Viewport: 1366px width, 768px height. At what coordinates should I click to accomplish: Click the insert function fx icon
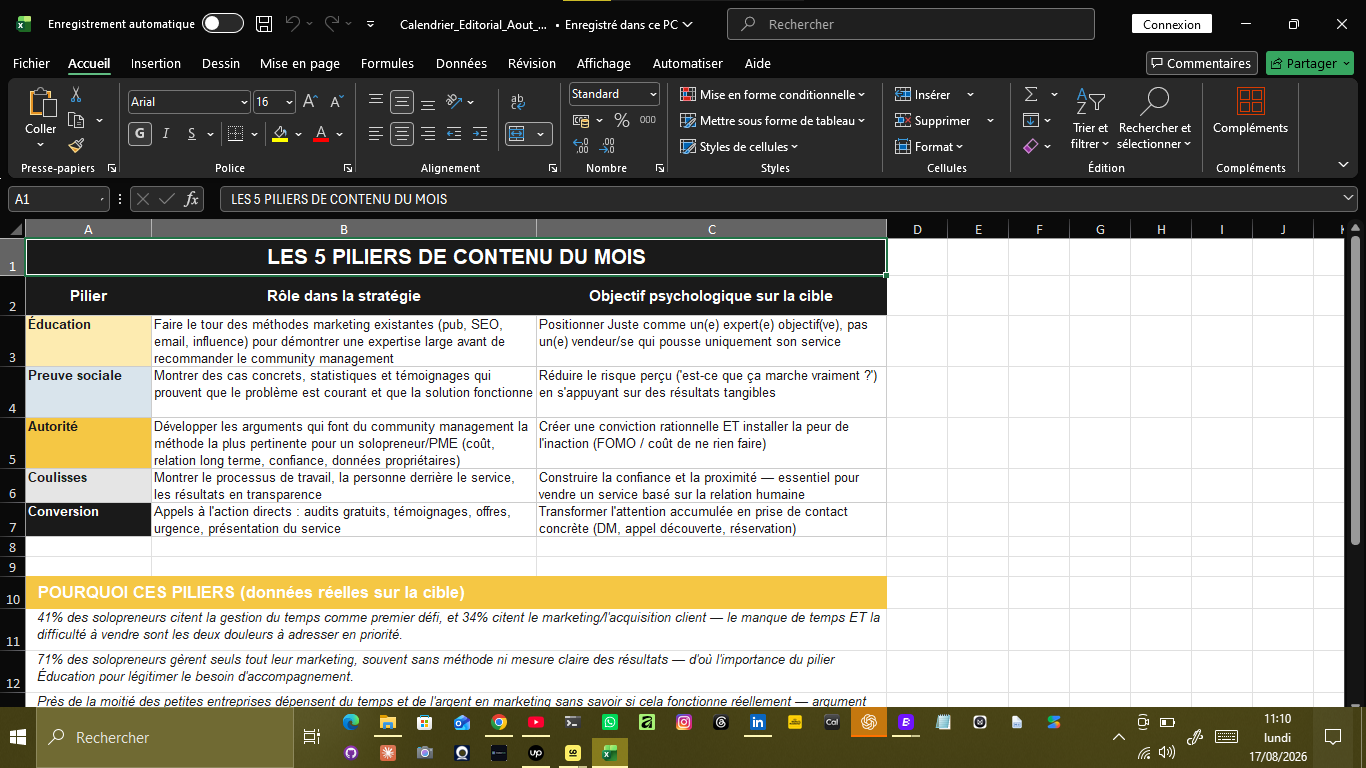pos(192,199)
